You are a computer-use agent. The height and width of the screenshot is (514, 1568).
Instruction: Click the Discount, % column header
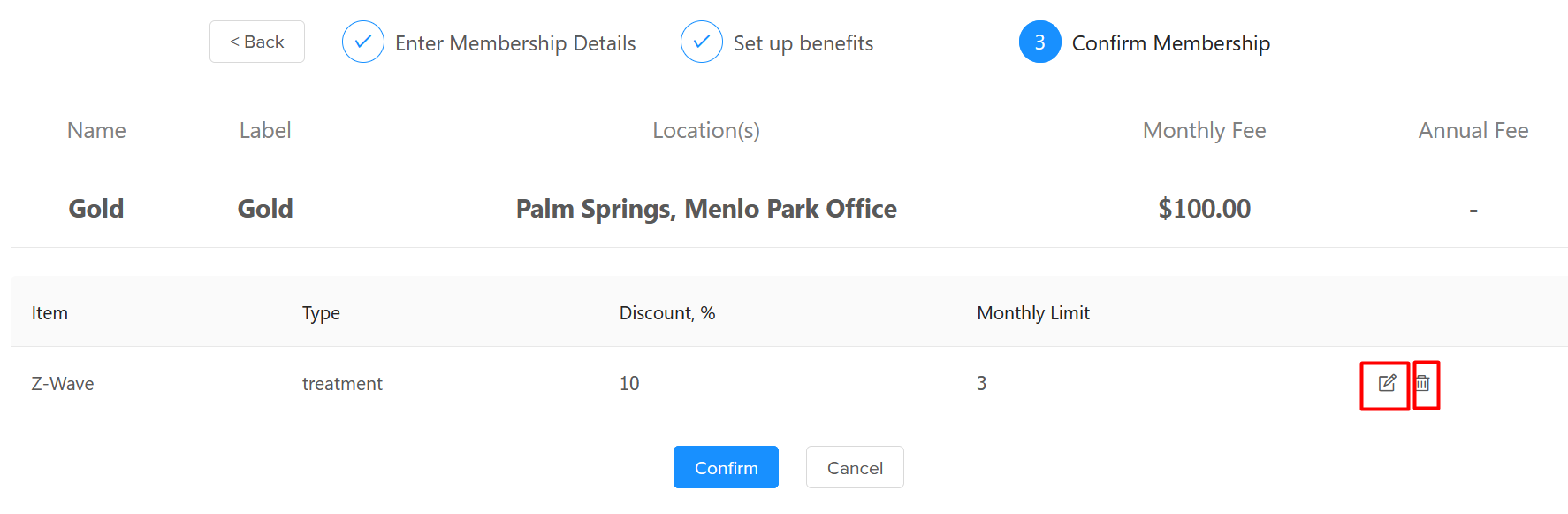click(x=667, y=312)
